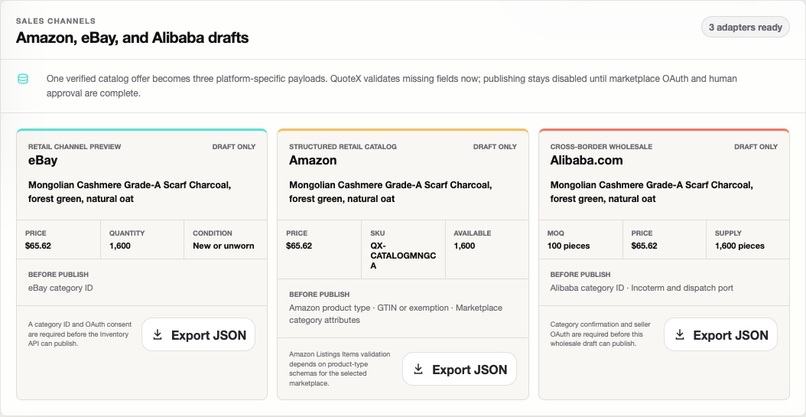Click the eBay quantity value 1,600
806x417 pixels.
[x=120, y=246]
